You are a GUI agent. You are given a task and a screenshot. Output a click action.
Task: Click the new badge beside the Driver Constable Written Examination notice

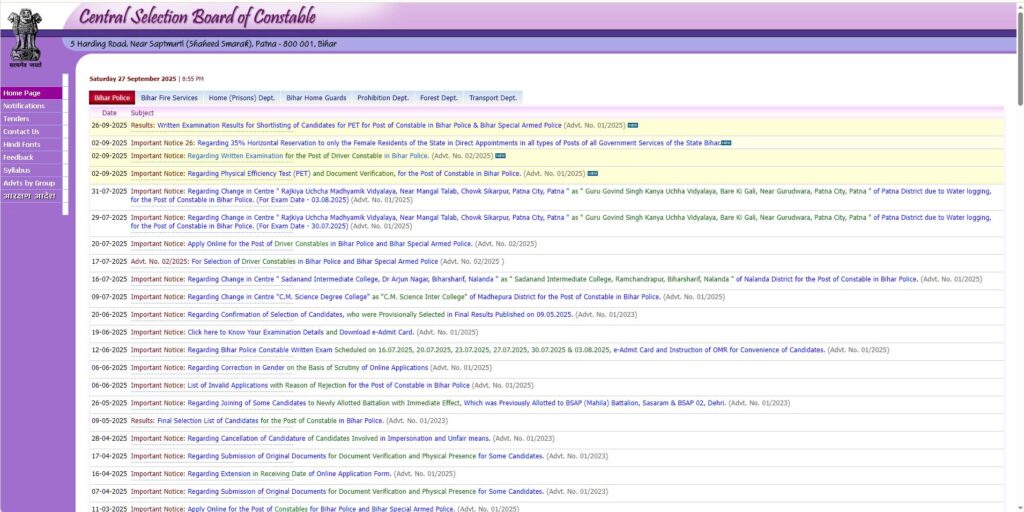(x=500, y=156)
